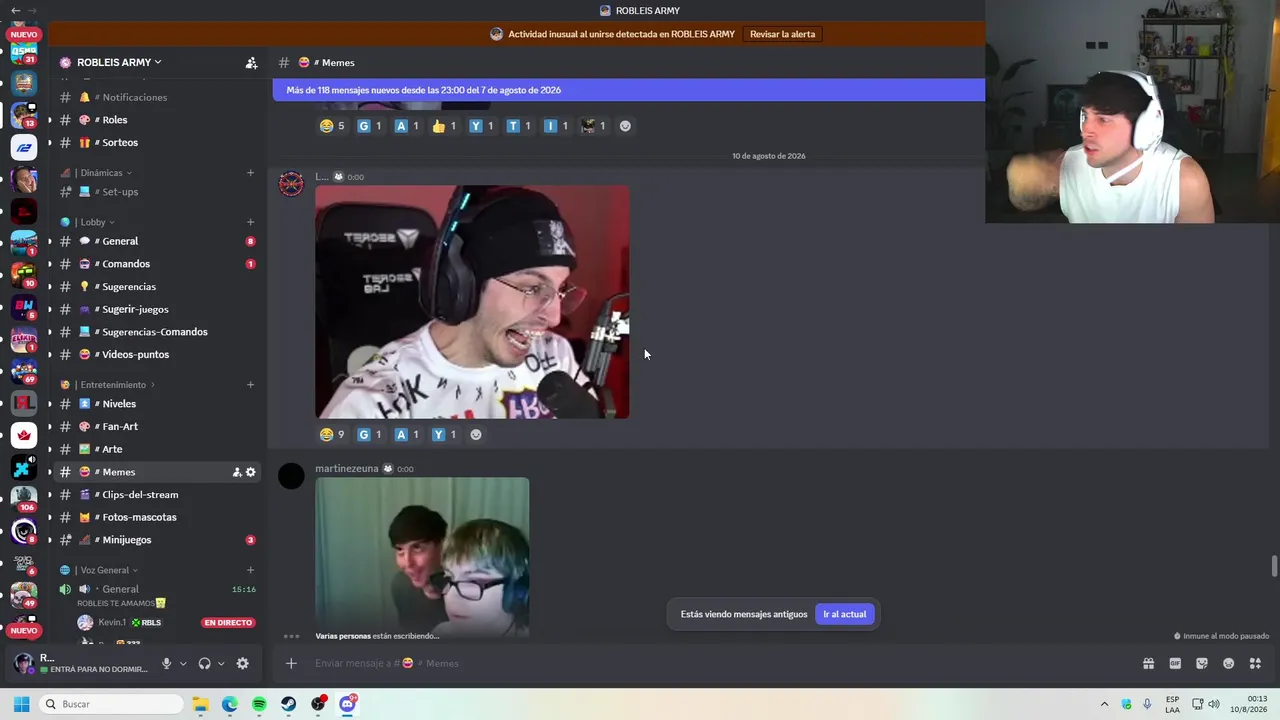Focus the Enviar mensaje input field

[x=720, y=663]
